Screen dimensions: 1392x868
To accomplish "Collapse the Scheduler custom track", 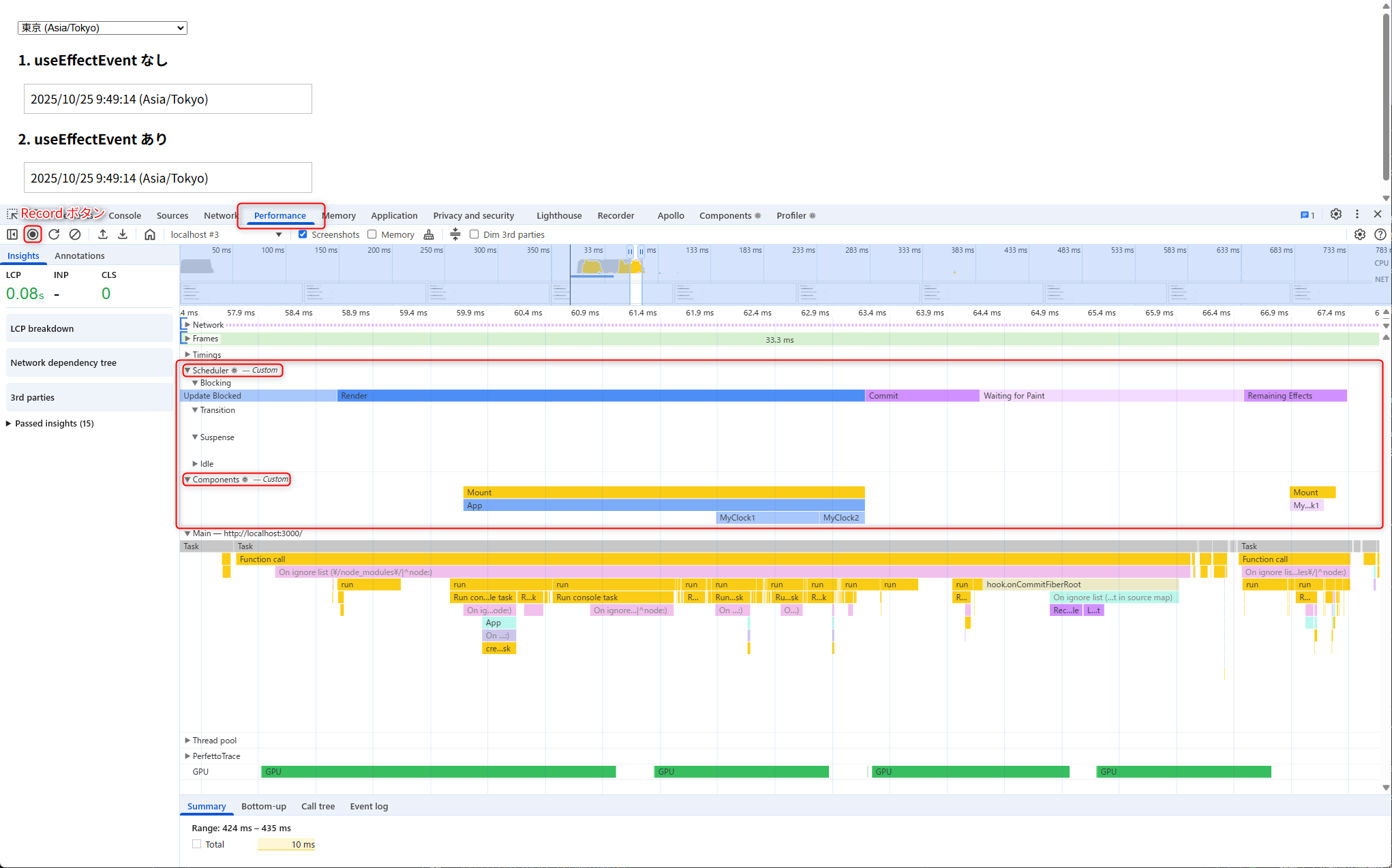I will point(189,370).
